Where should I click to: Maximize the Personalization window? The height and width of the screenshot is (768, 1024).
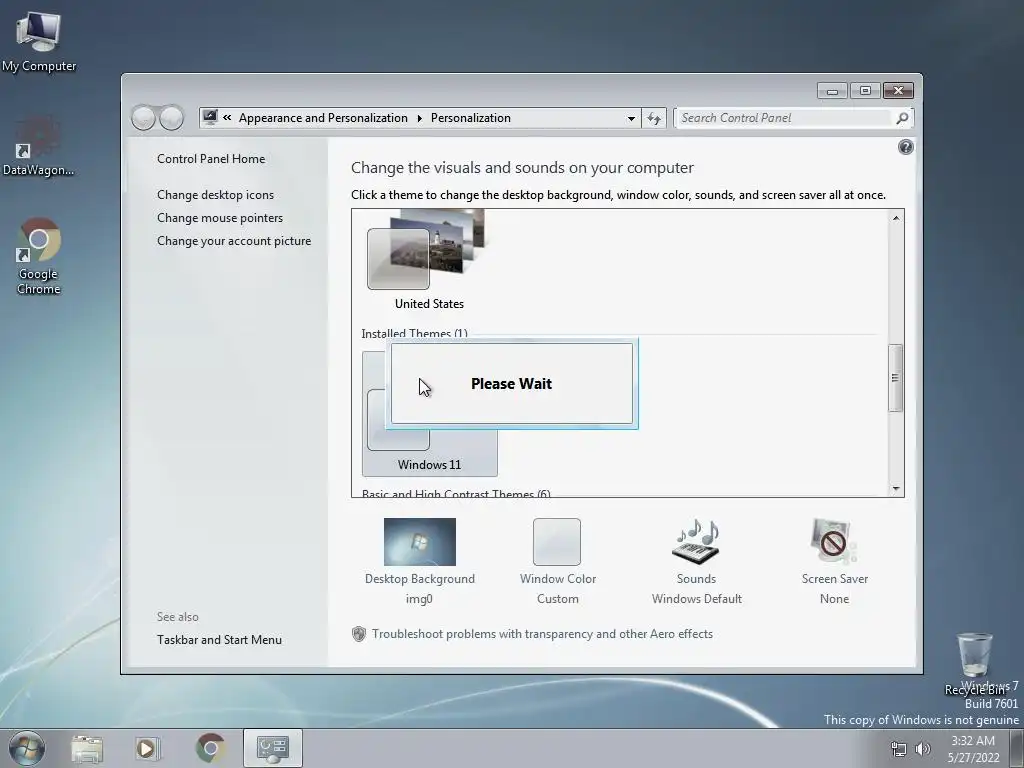(x=865, y=91)
